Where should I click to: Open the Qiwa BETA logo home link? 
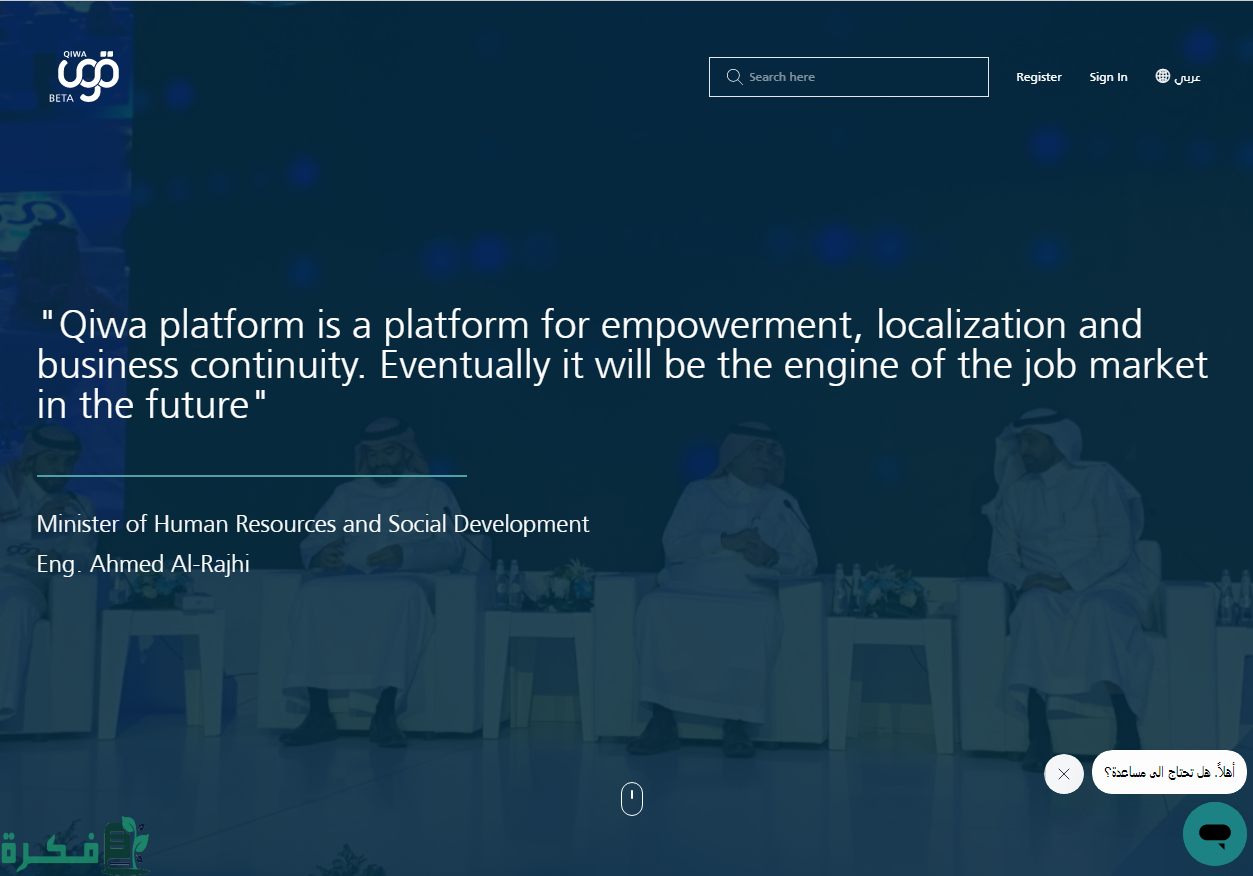click(x=84, y=77)
